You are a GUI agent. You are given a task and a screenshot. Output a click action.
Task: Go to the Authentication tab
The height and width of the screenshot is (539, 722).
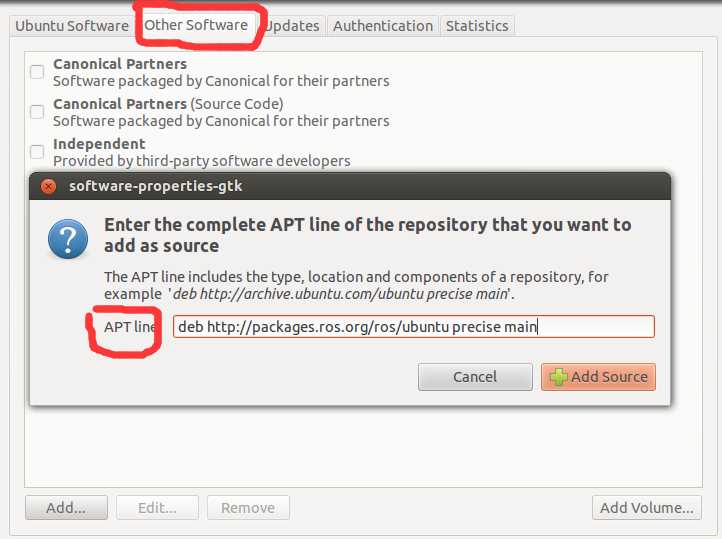383,26
